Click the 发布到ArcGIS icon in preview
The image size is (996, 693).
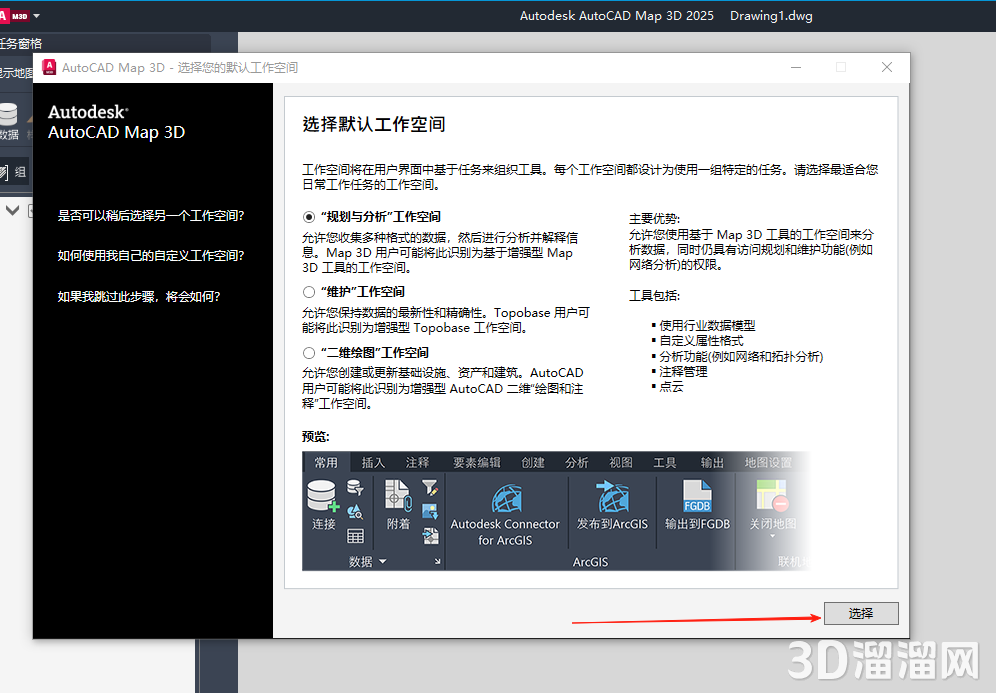[x=612, y=497]
